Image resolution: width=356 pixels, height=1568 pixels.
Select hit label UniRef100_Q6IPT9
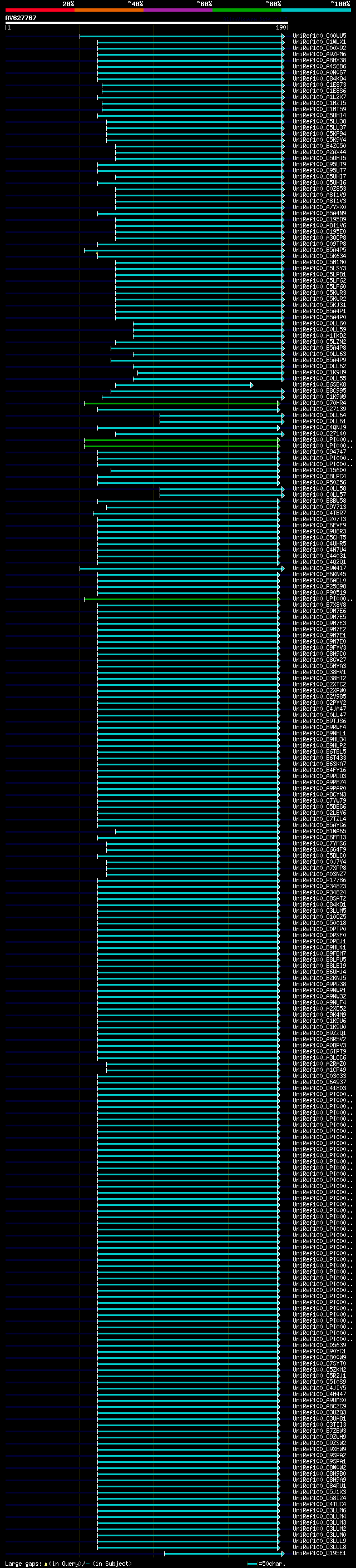click(319, 1051)
